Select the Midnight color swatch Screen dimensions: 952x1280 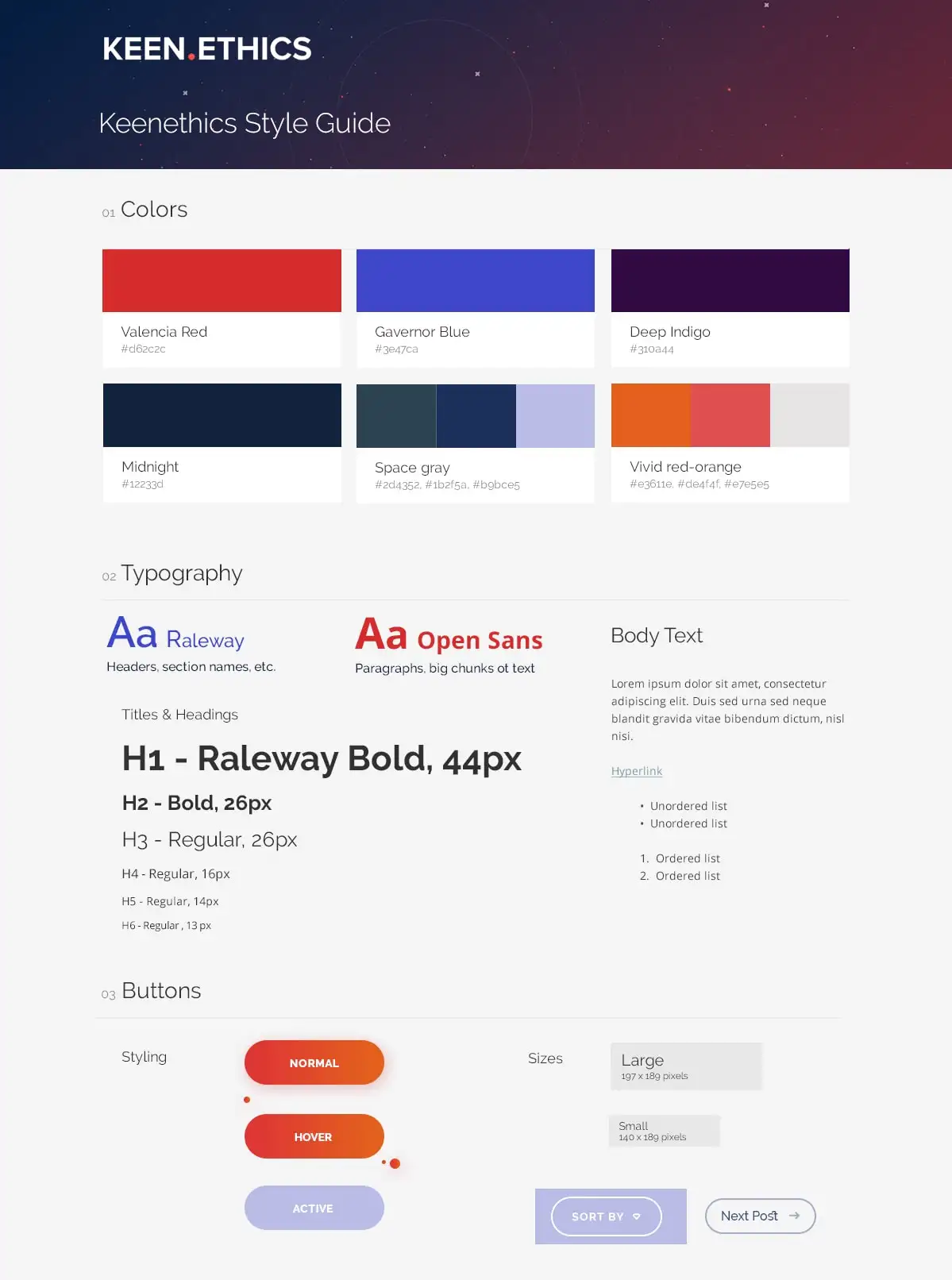click(222, 415)
